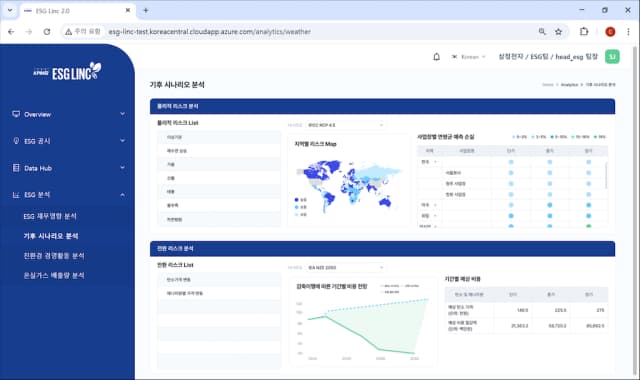The width and height of the screenshot is (640, 380).
Task: Reload the page using the refresh icon
Action: pyautogui.click(x=47, y=31)
